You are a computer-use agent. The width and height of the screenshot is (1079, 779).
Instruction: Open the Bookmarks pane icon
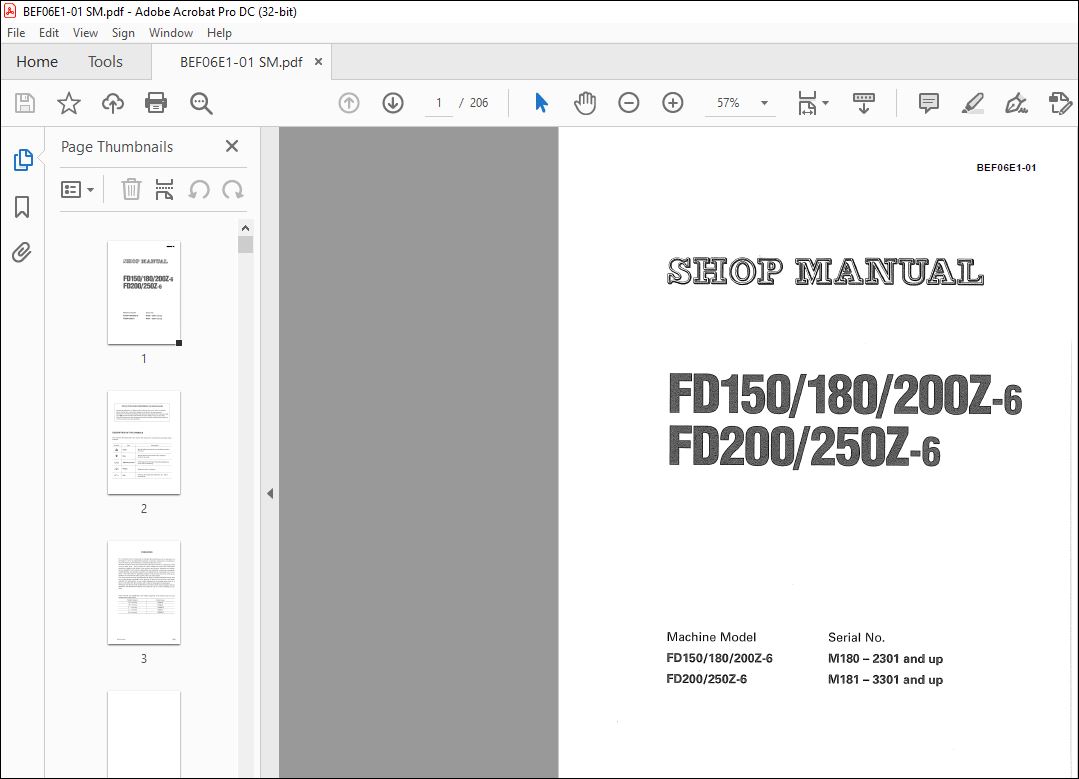pyautogui.click(x=22, y=206)
